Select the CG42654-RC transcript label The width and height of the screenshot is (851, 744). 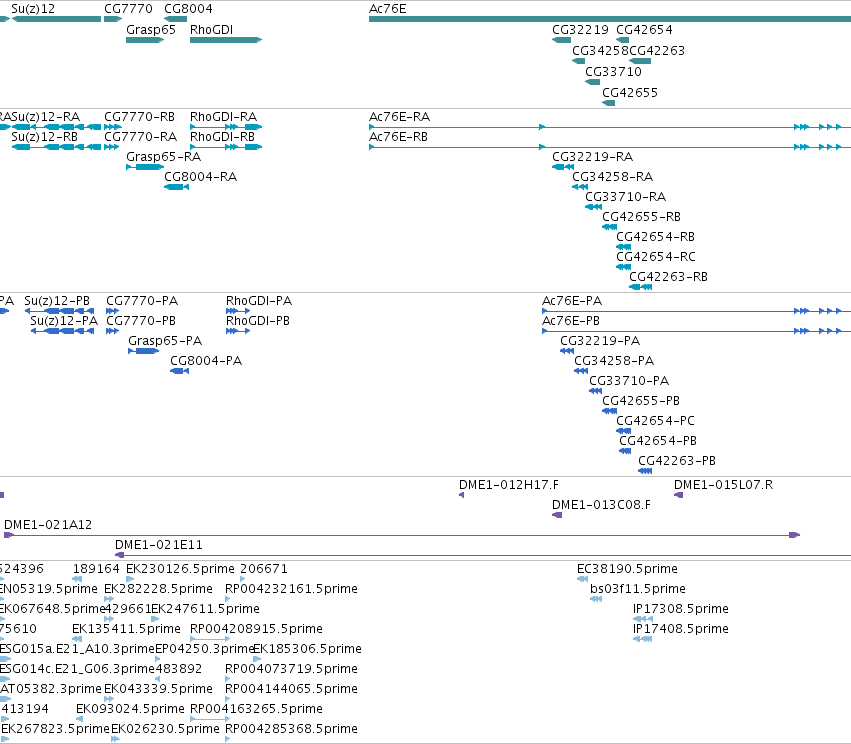(x=656, y=257)
